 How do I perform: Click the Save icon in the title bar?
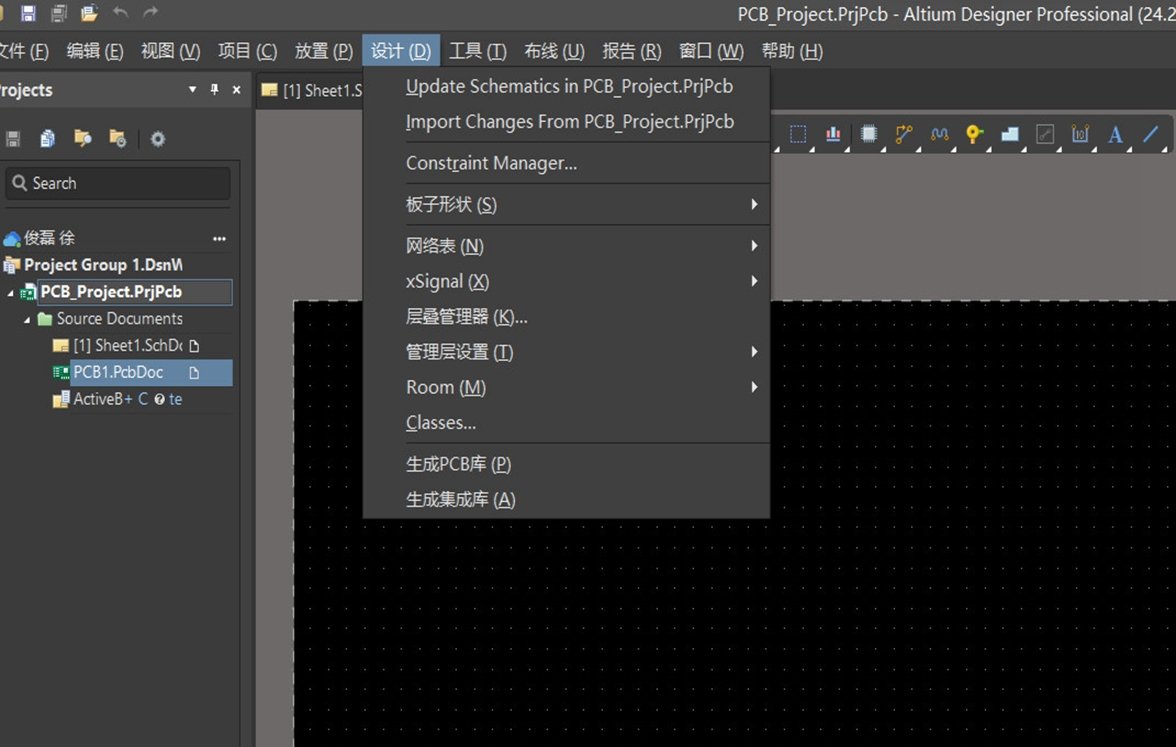point(28,13)
